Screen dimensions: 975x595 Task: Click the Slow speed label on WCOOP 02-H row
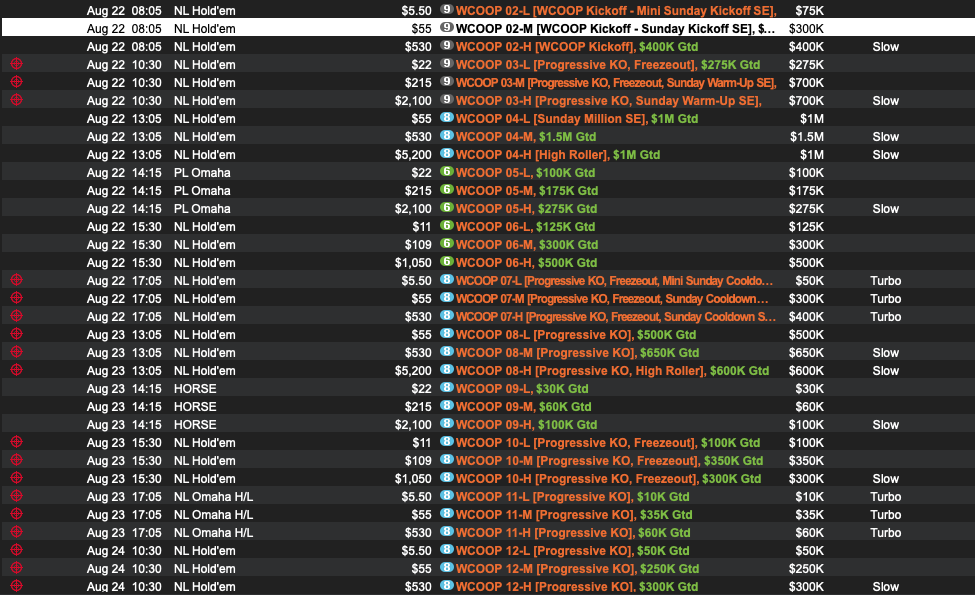tap(885, 47)
